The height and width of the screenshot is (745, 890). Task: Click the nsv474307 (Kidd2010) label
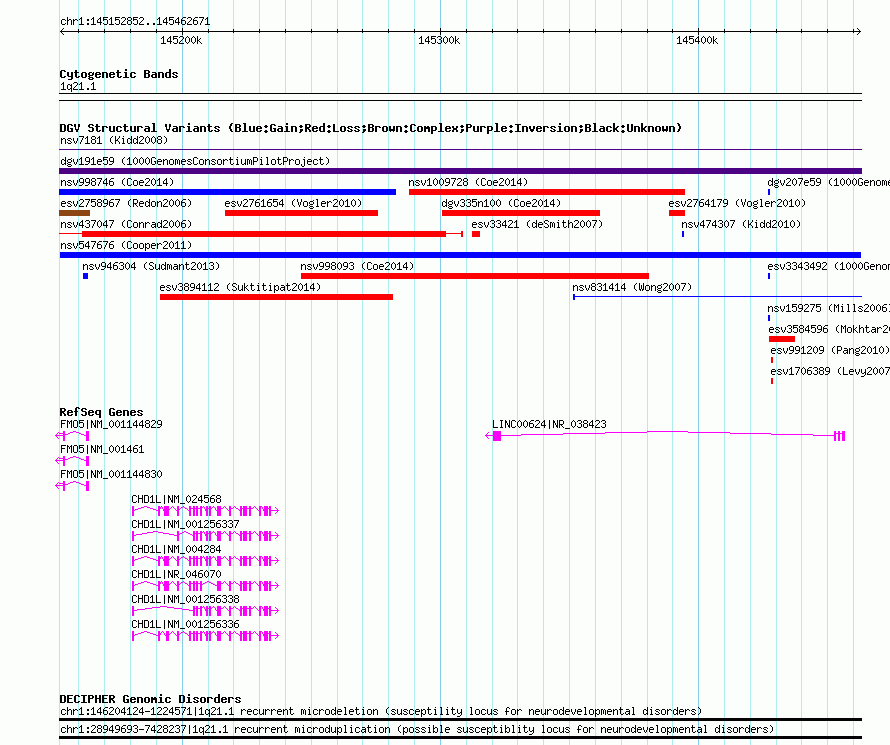pos(741,224)
